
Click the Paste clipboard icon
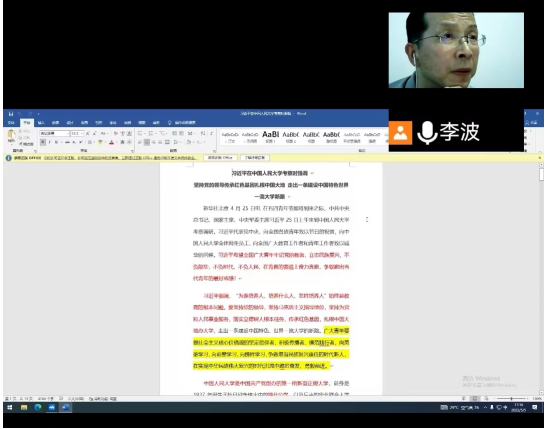(11, 134)
